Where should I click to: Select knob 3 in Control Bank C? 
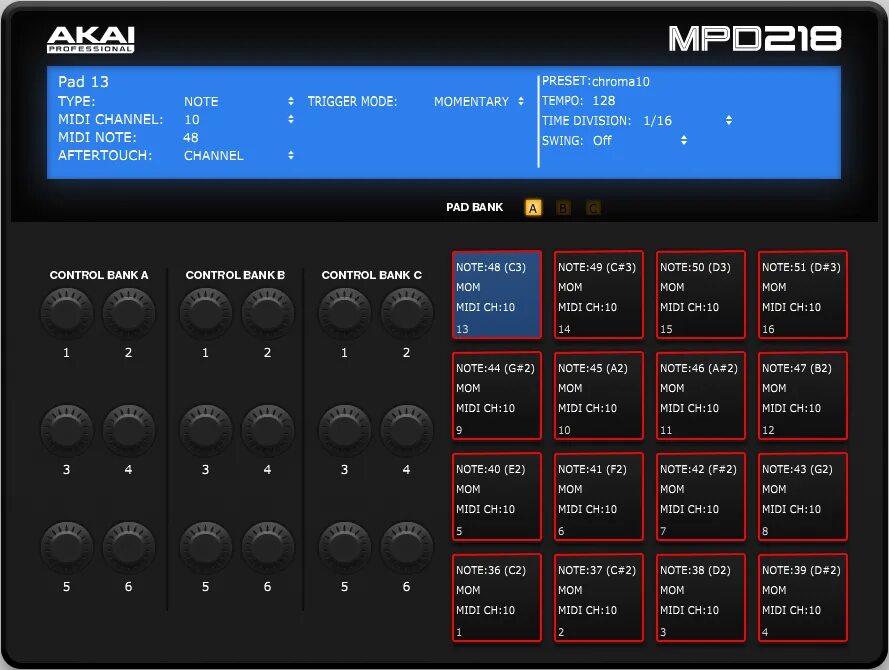coord(344,430)
